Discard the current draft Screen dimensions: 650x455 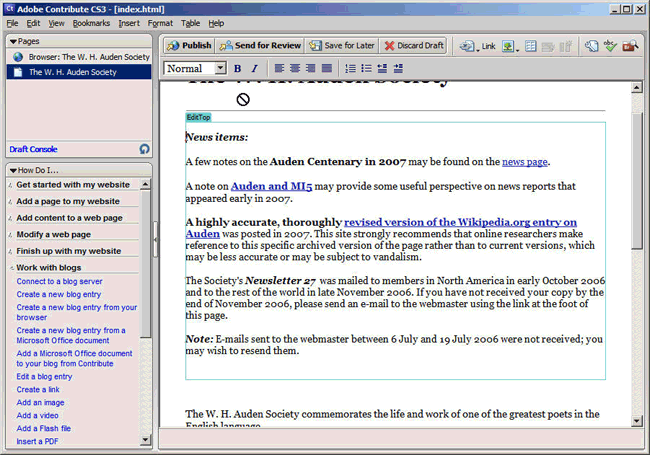[x=413, y=46]
